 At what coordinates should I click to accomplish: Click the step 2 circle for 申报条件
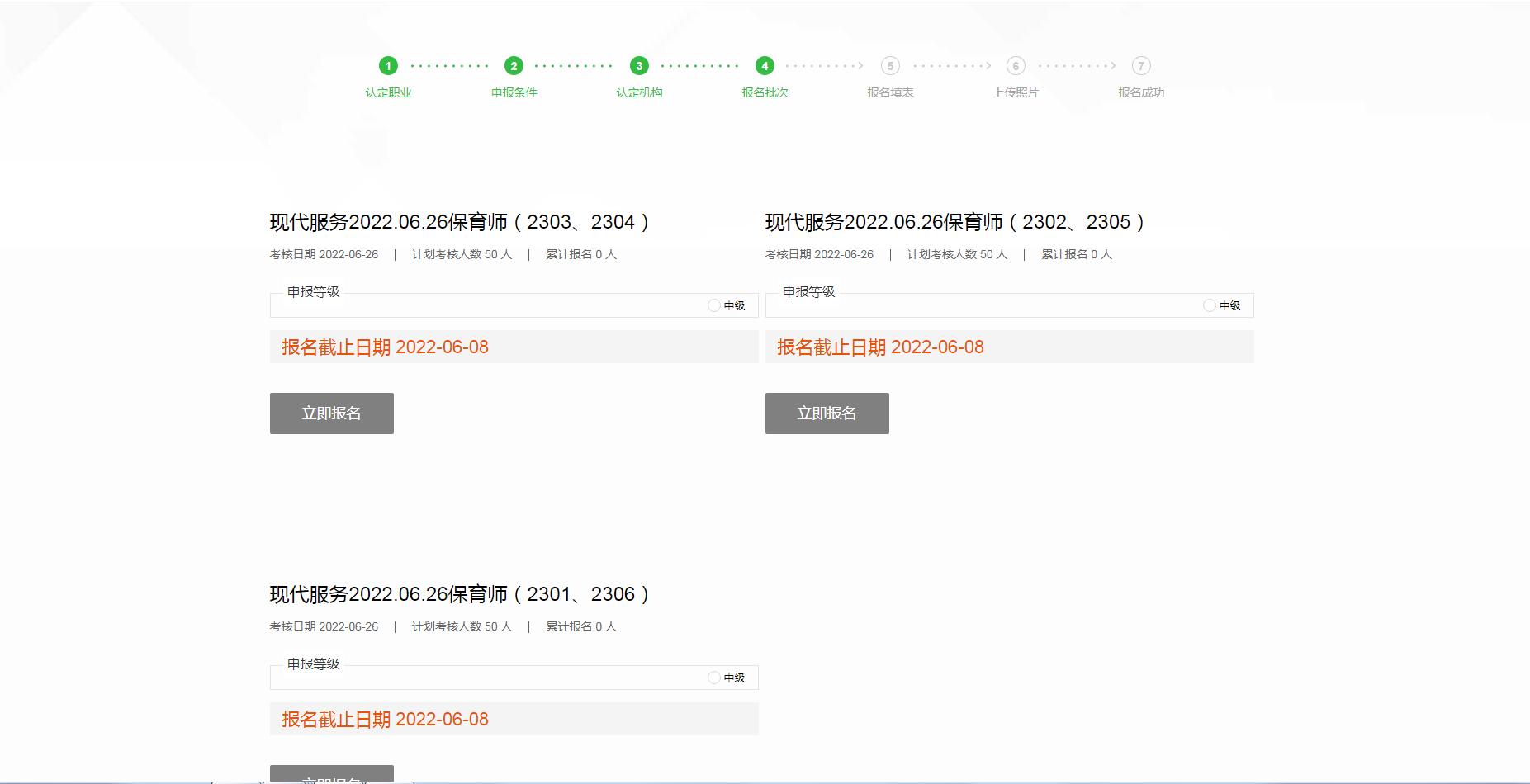(x=514, y=66)
